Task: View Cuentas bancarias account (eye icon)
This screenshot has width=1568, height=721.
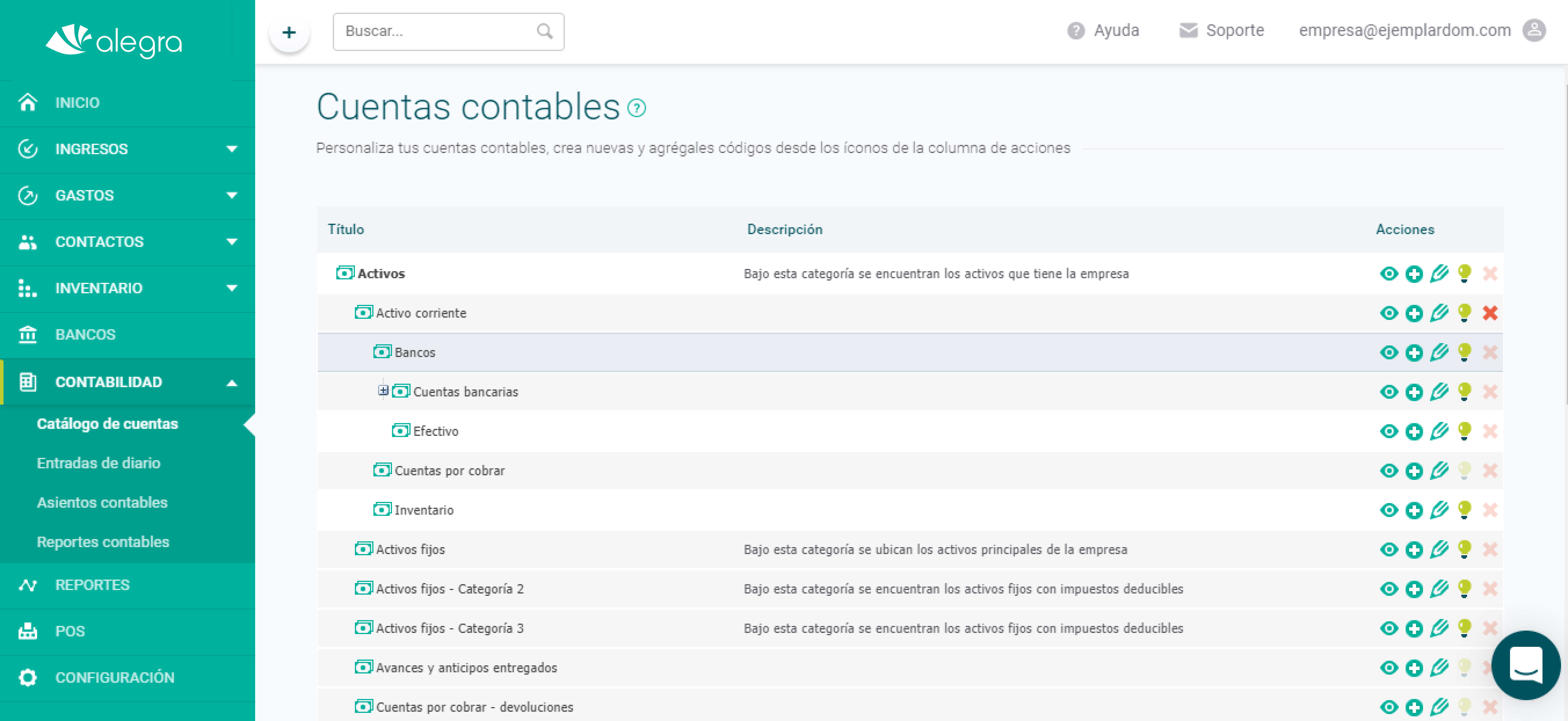Action: tap(1389, 392)
